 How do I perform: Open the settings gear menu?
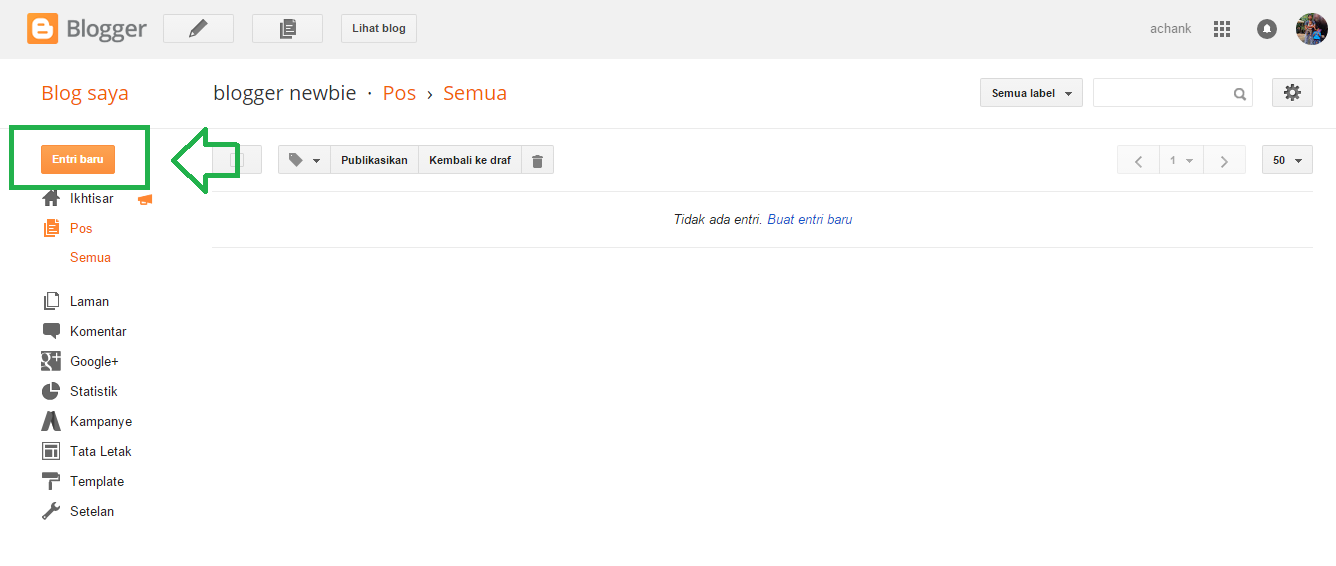1292,93
